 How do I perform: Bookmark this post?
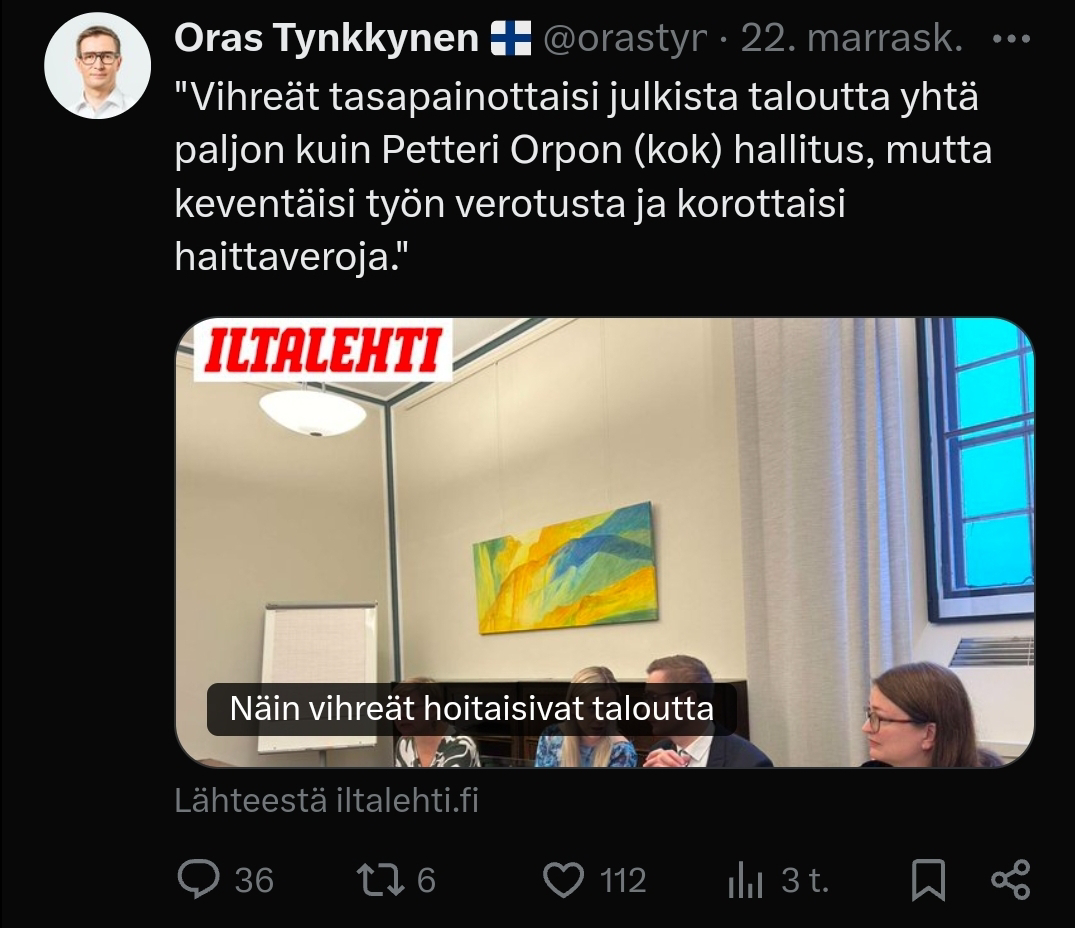click(928, 880)
